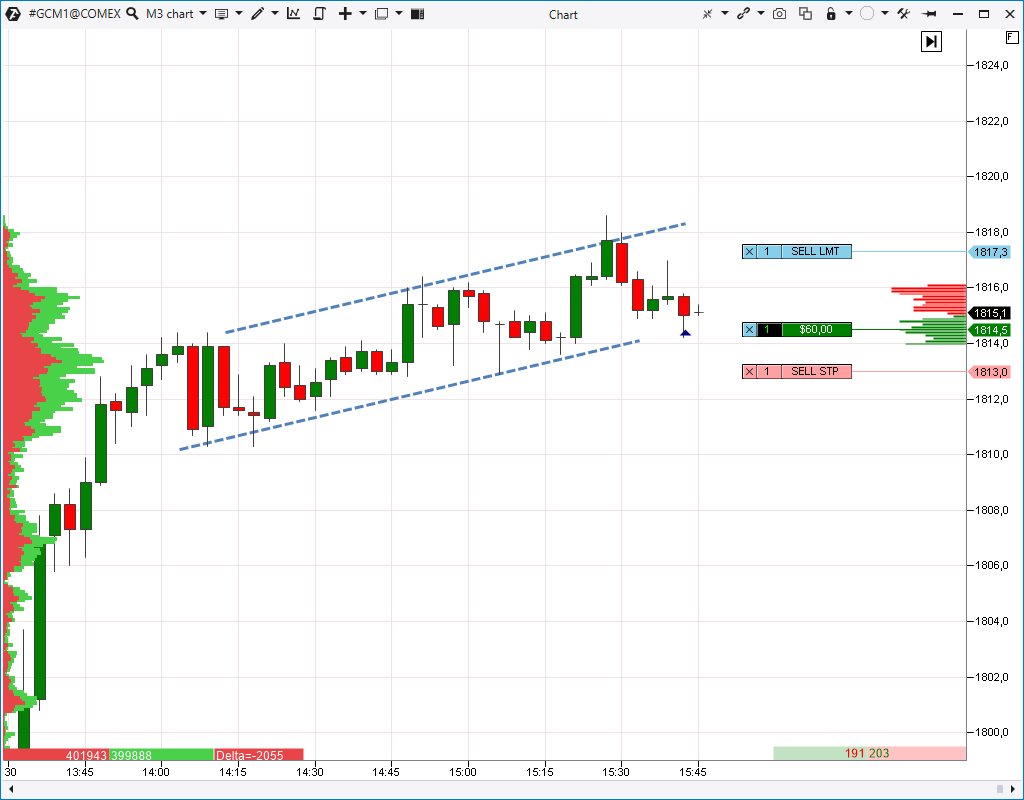Jump to latest bar arrow button
The height and width of the screenshot is (800, 1024).
click(931, 42)
